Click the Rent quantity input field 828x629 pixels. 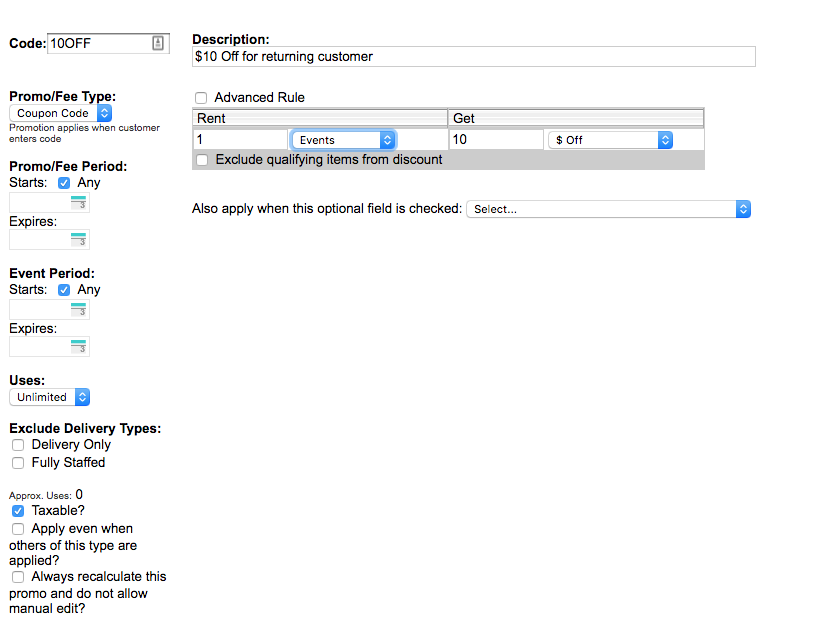tap(240, 140)
